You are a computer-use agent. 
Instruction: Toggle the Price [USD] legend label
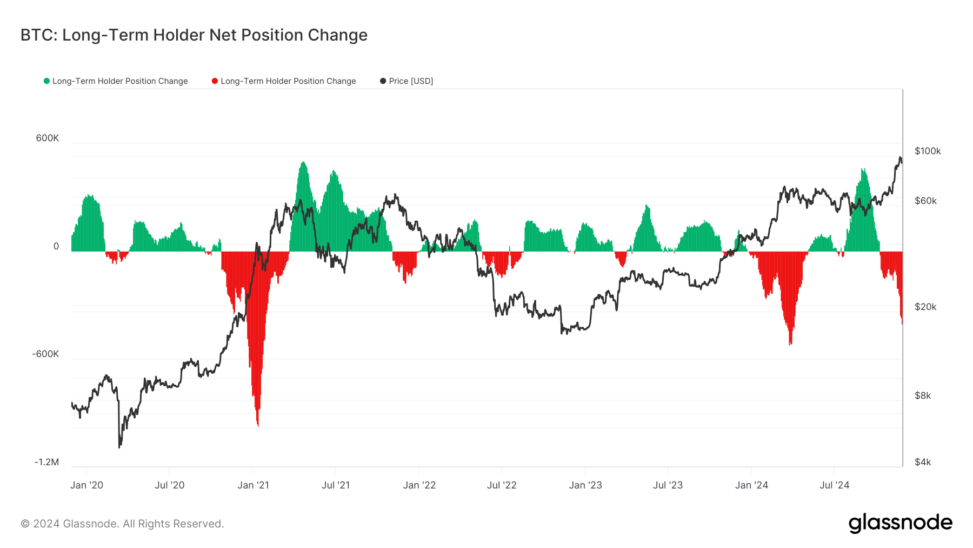click(411, 81)
